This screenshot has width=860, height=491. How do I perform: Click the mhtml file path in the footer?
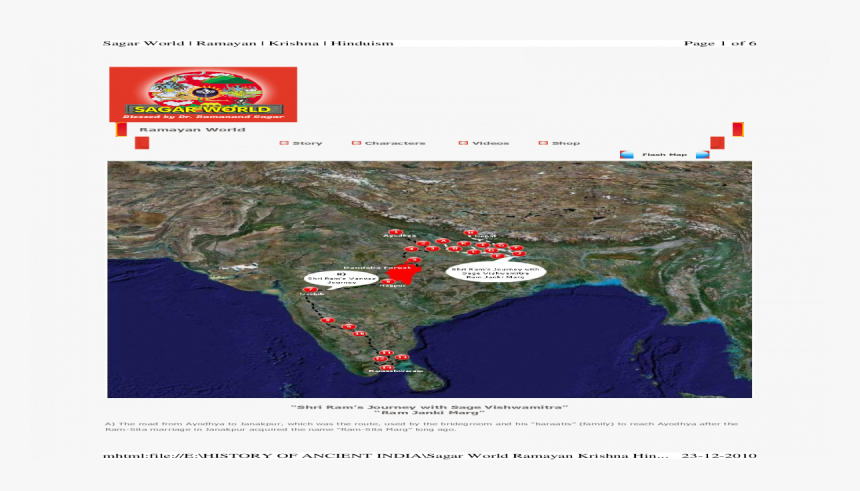pos(386,456)
